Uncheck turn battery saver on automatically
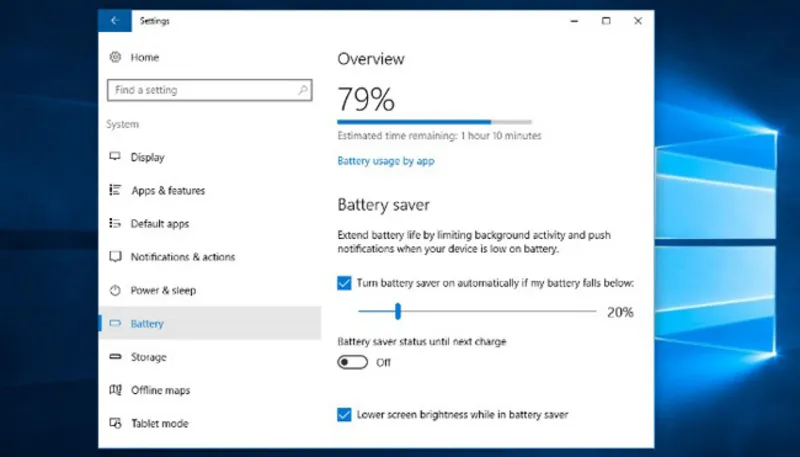This screenshot has height=457, width=800. click(344, 283)
